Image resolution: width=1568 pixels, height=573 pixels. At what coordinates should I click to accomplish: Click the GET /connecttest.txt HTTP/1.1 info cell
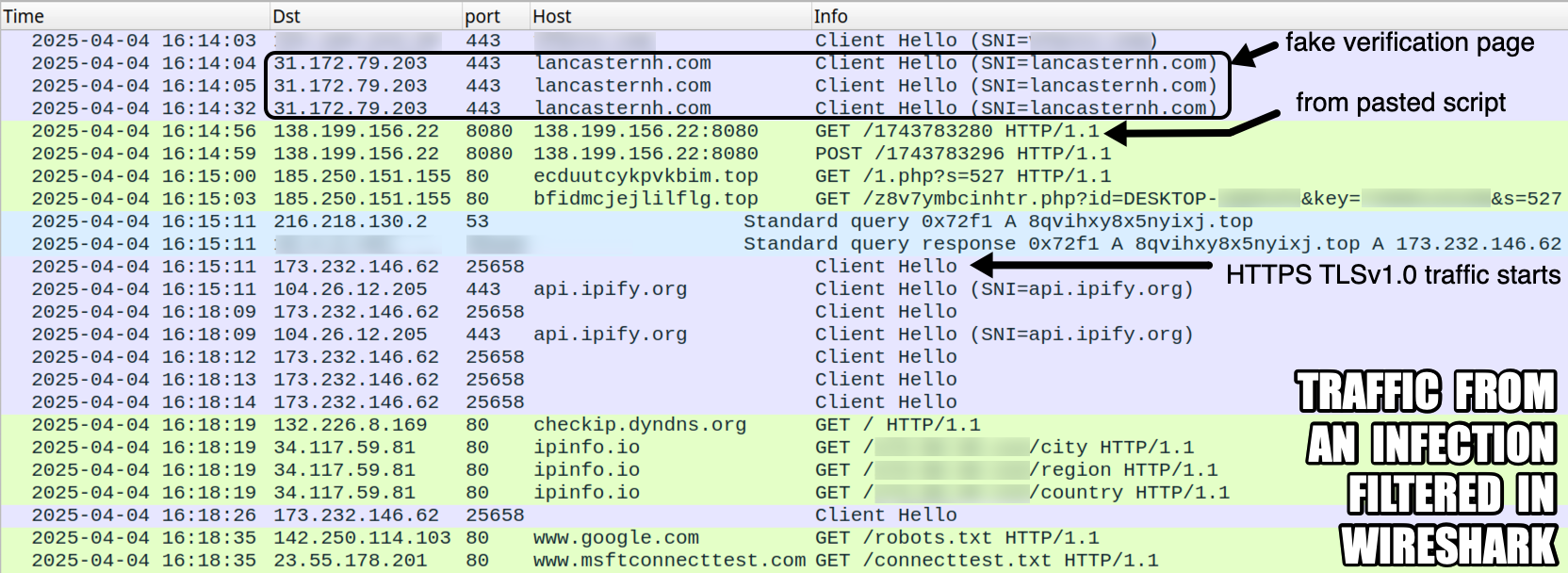pyautogui.click(x=987, y=561)
